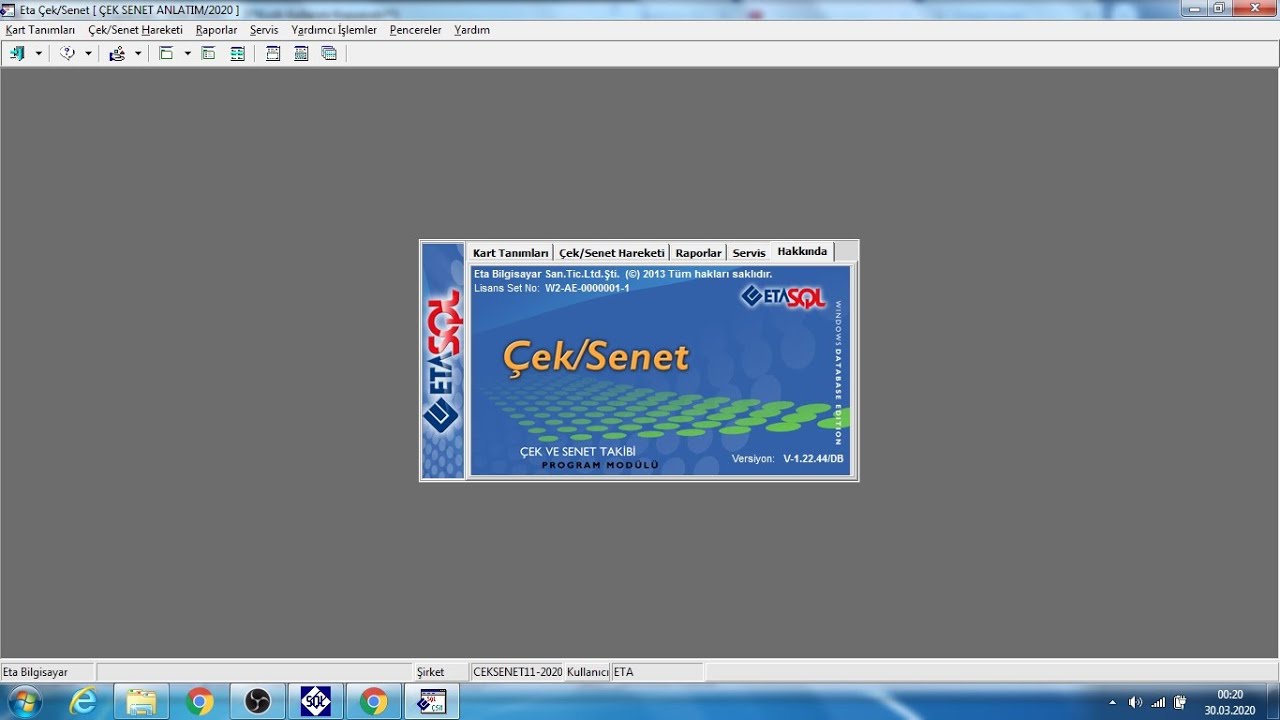The height and width of the screenshot is (720, 1280).
Task: Open the Yardım menu
Action: (x=472, y=30)
